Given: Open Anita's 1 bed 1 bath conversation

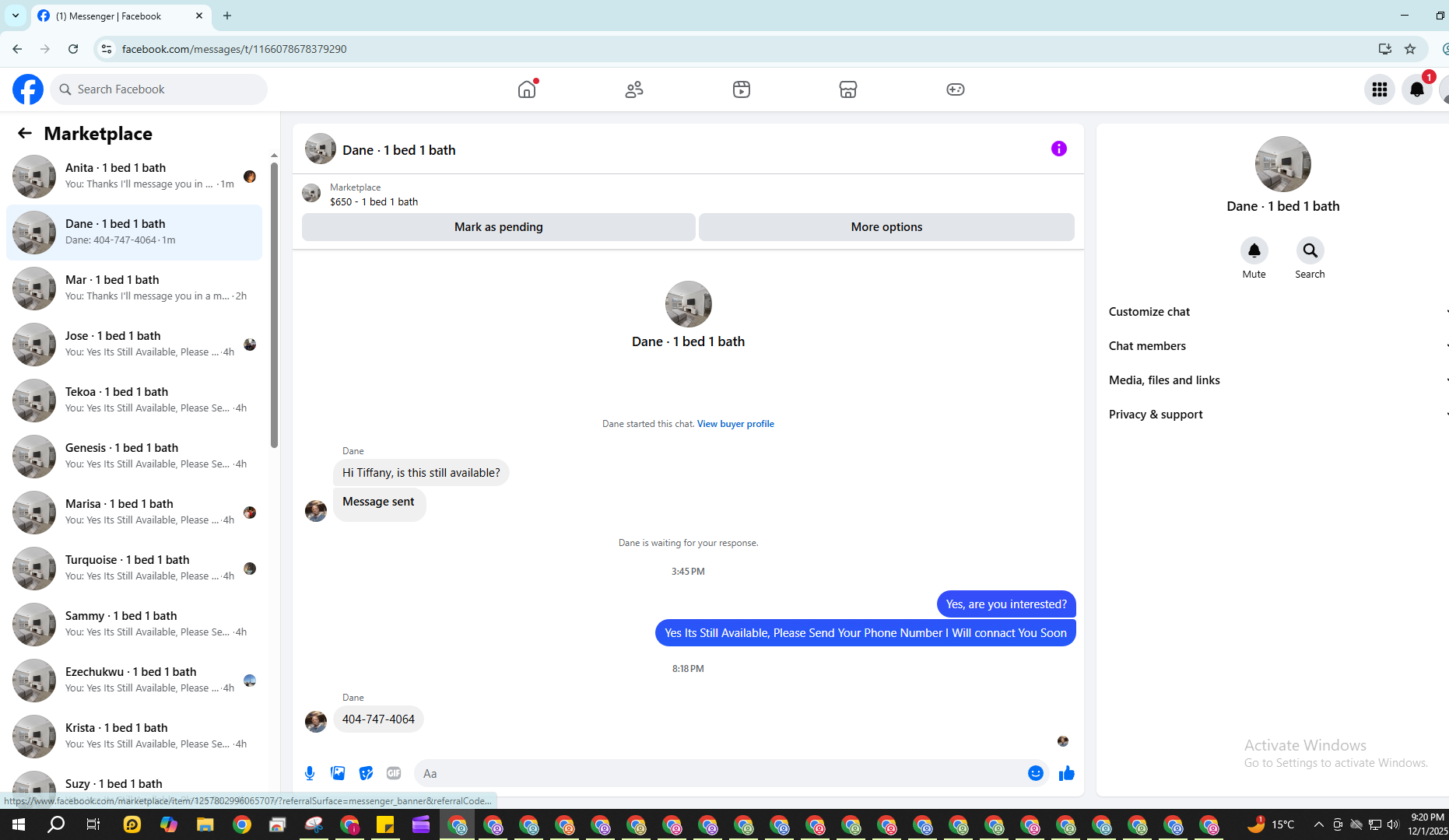Looking at the screenshot, I should point(134,177).
